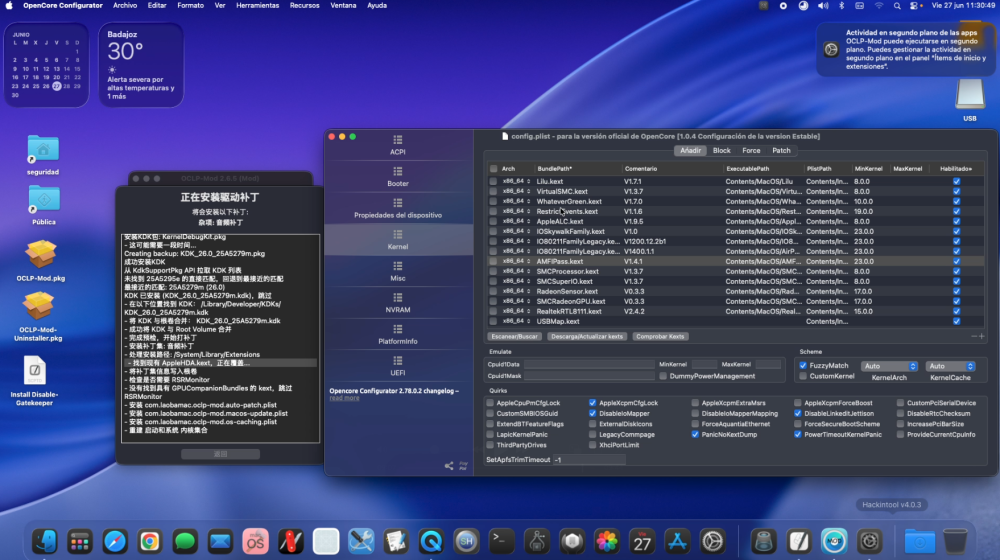Open Terminal from the Dock
Image resolution: width=1000 pixels, height=560 pixels.
pos(501,542)
